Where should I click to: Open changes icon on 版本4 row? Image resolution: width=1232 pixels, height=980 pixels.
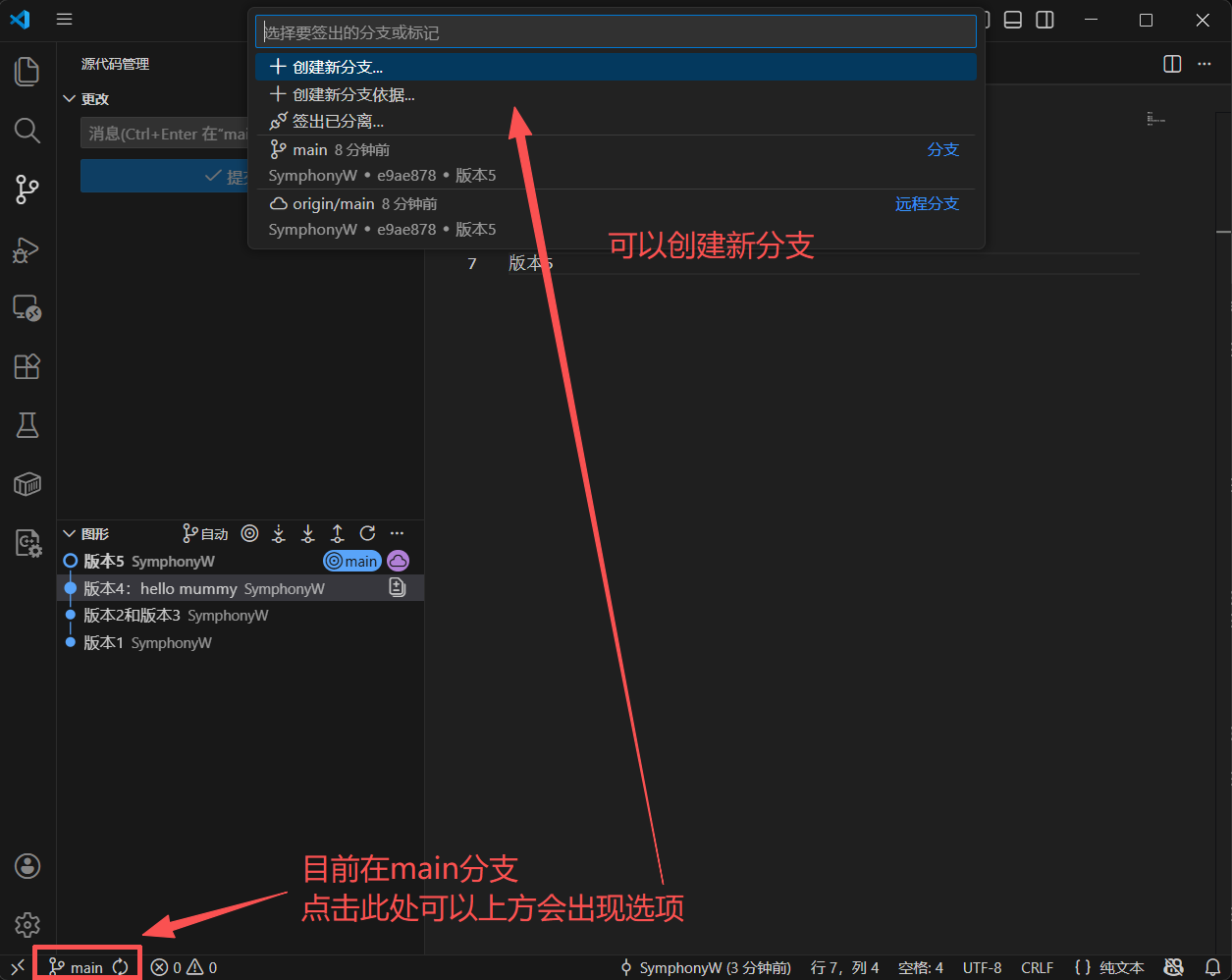398,588
